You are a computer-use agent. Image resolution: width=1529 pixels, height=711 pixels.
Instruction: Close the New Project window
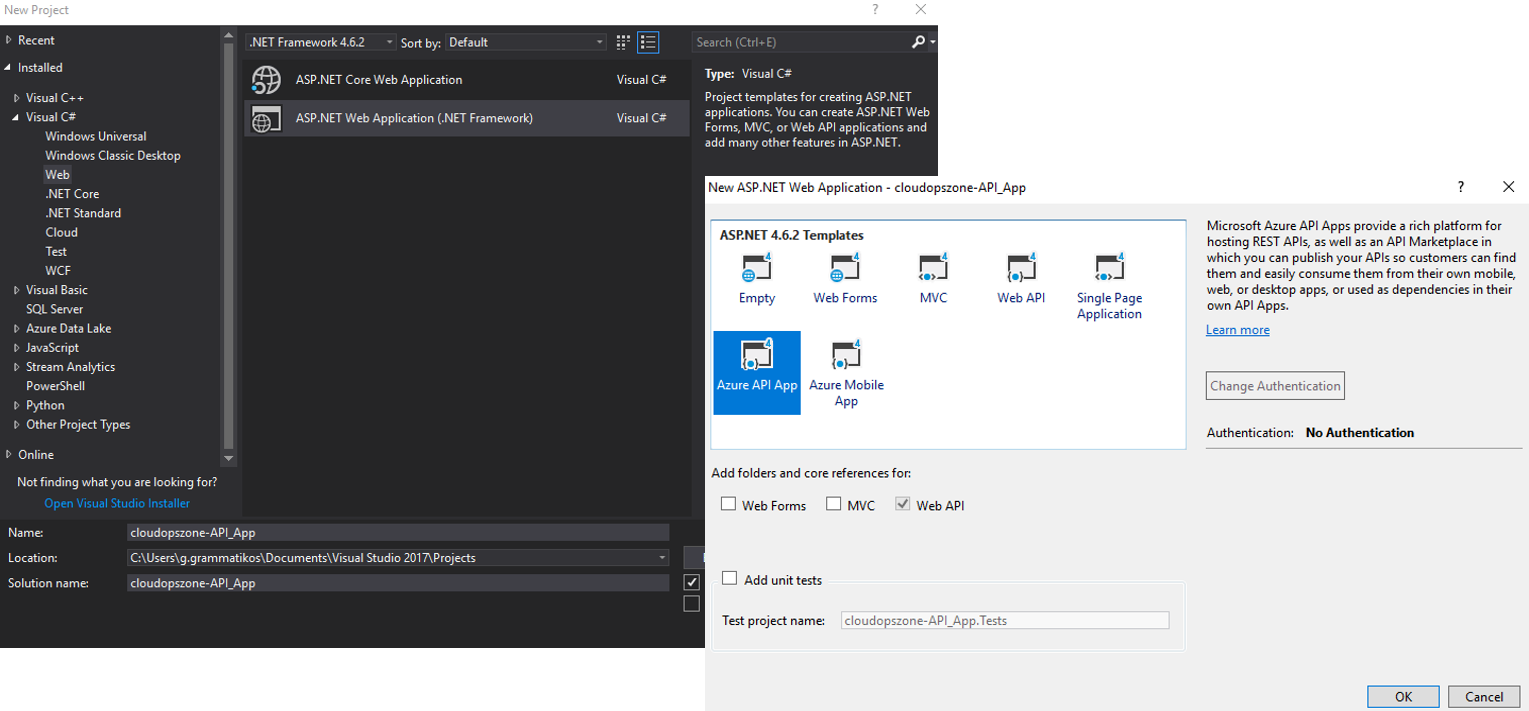pyautogui.click(x=921, y=9)
